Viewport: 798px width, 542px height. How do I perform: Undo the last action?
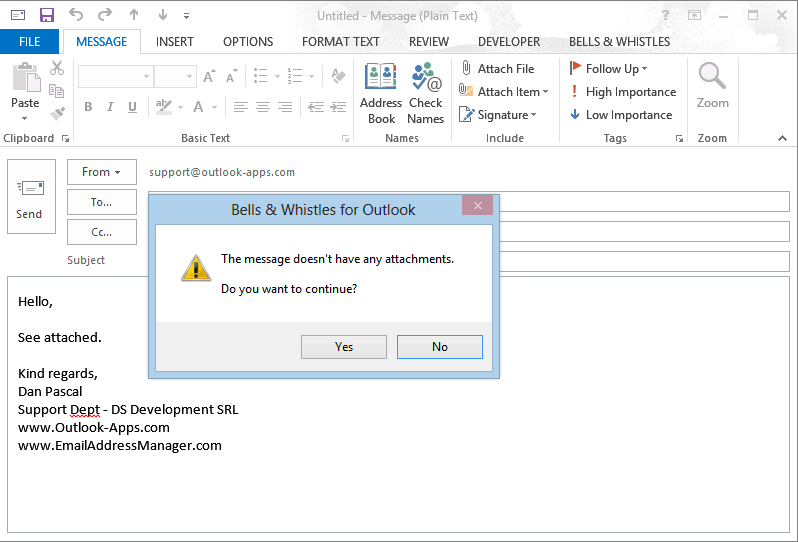click(x=76, y=15)
